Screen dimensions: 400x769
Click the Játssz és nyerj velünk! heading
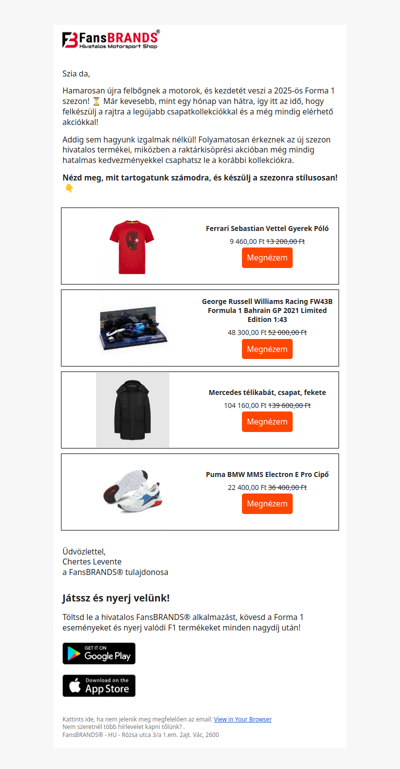(x=116, y=598)
